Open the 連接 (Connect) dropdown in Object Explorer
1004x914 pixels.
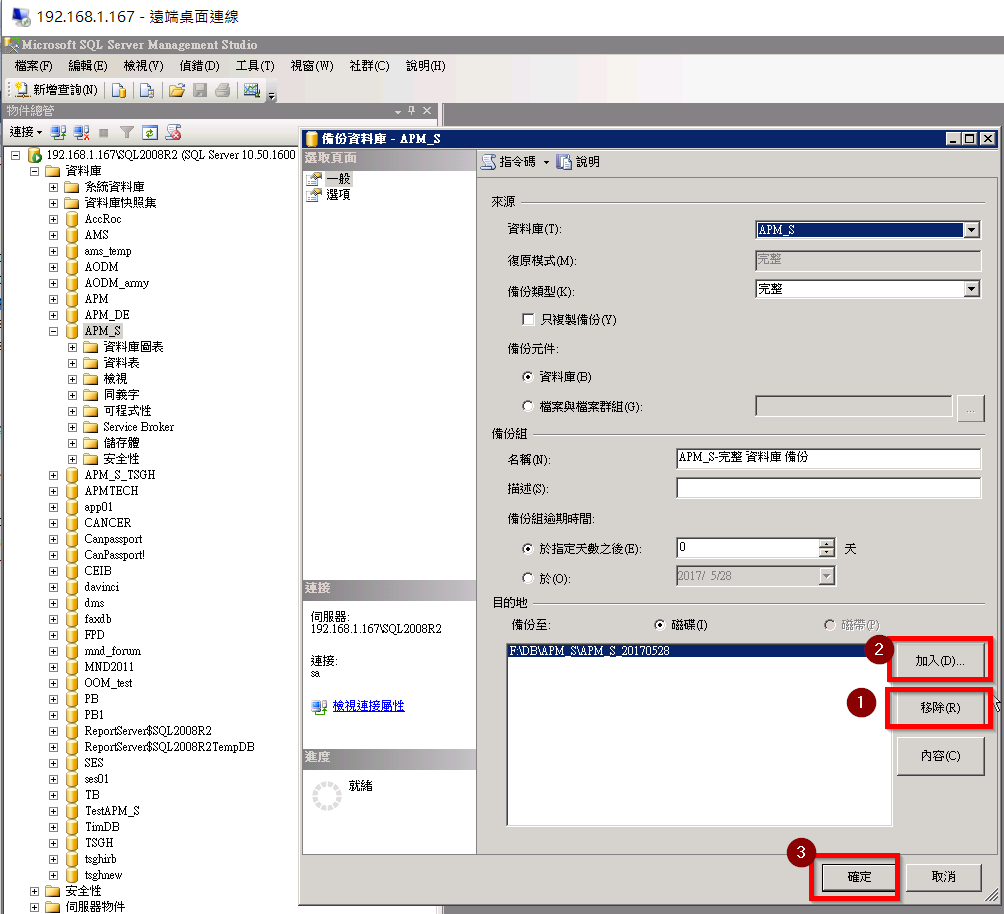[x=26, y=132]
